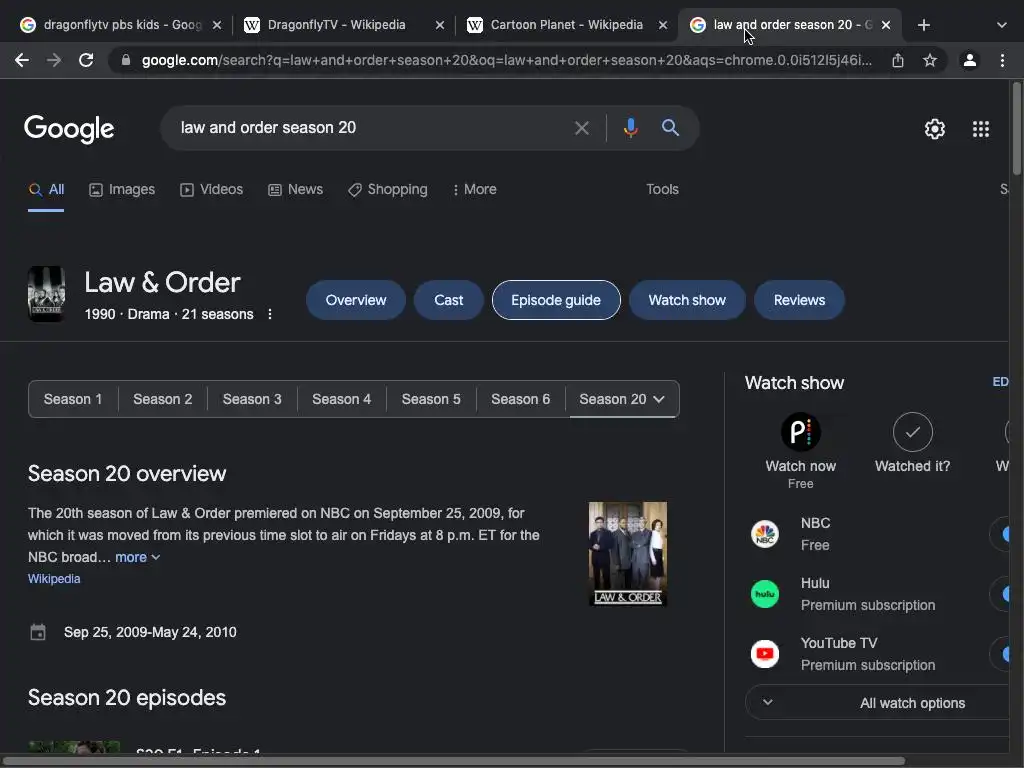
Task: Open the tab search chevron
Action: point(1002,25)
